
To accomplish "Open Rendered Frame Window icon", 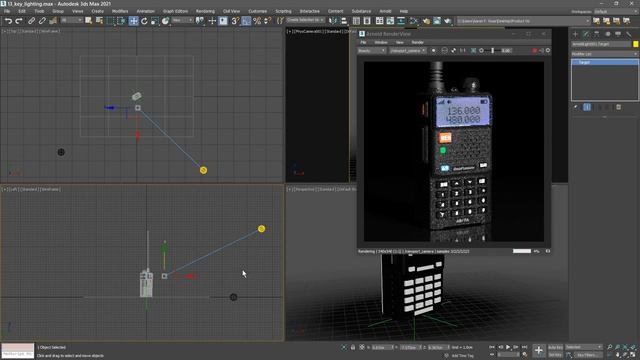I will coord(437,21).
